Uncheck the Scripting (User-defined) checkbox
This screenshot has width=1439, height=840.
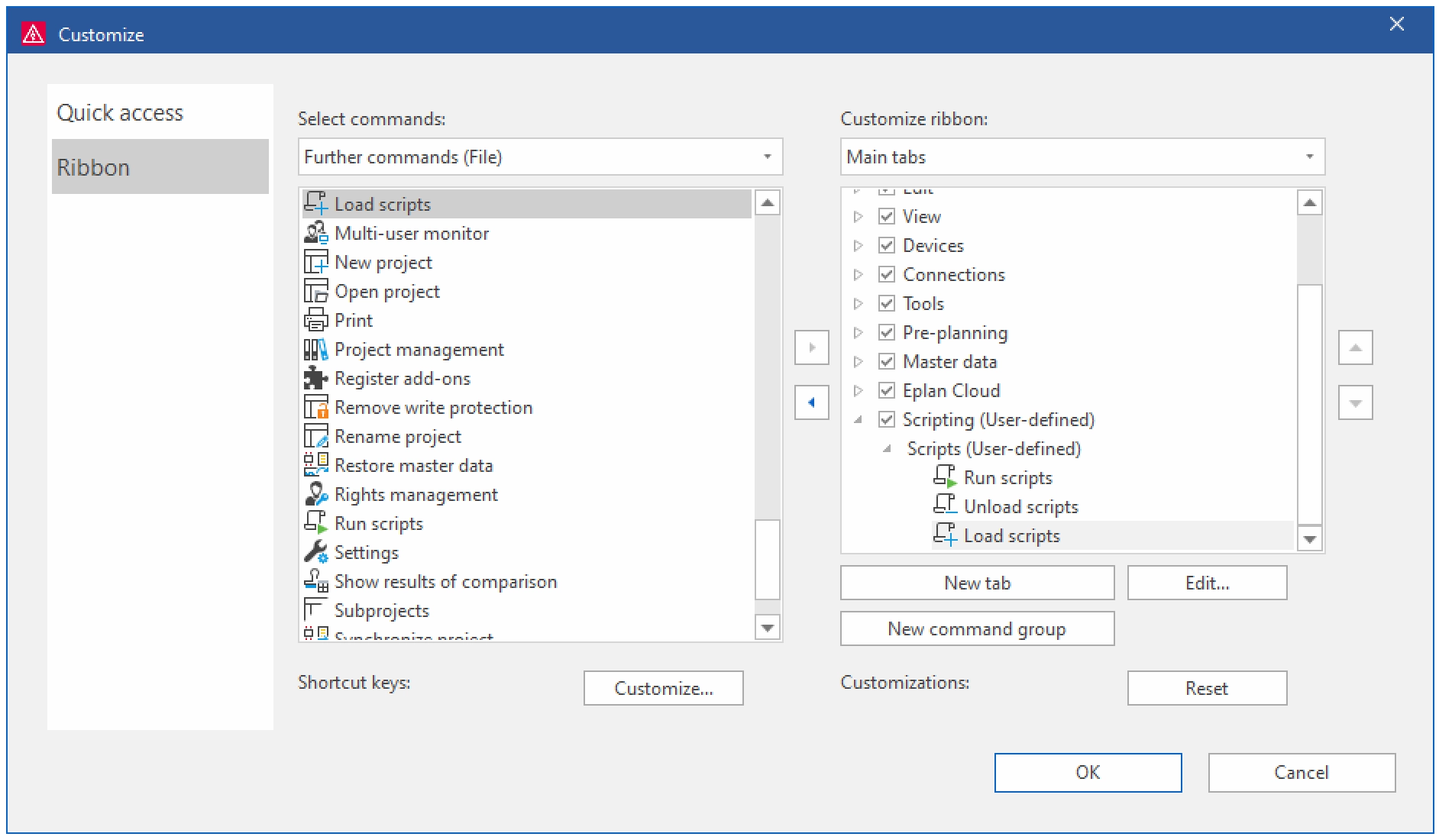pyautogui.click(x=886, y=419)
